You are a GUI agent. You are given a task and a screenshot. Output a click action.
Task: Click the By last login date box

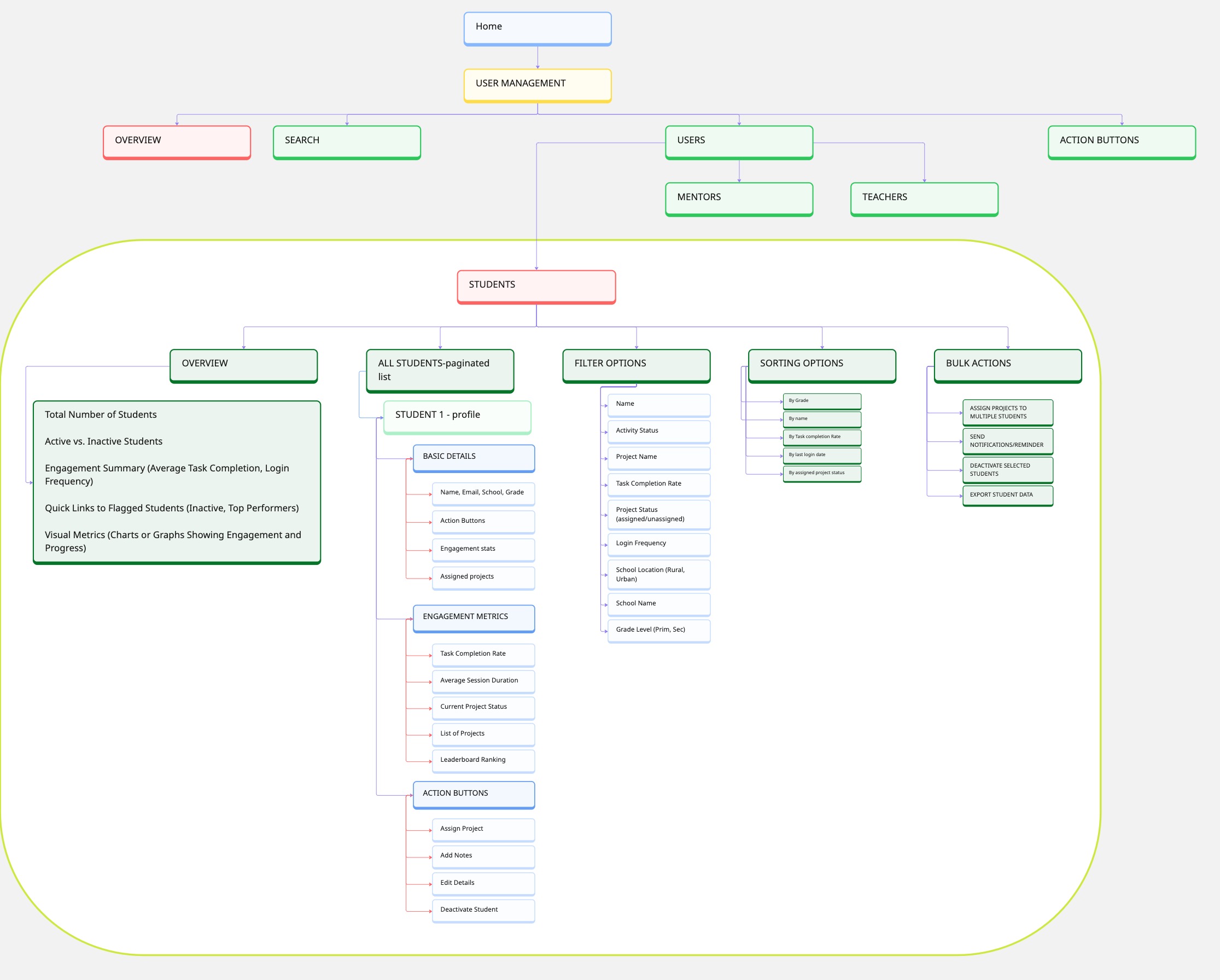click(822, 455)
